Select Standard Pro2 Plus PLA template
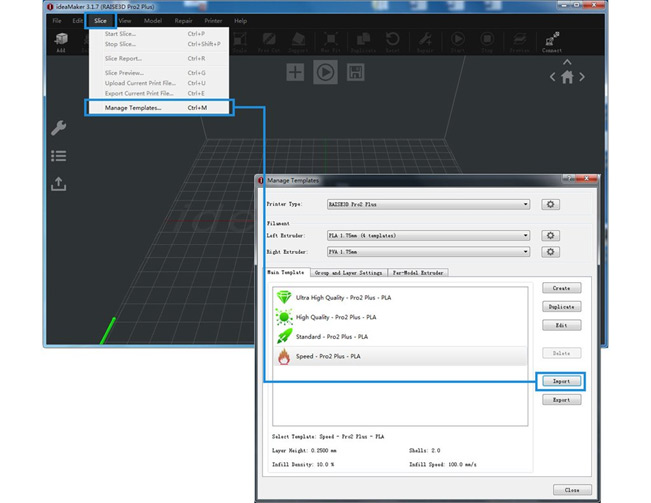 click(x=400, y=337)
